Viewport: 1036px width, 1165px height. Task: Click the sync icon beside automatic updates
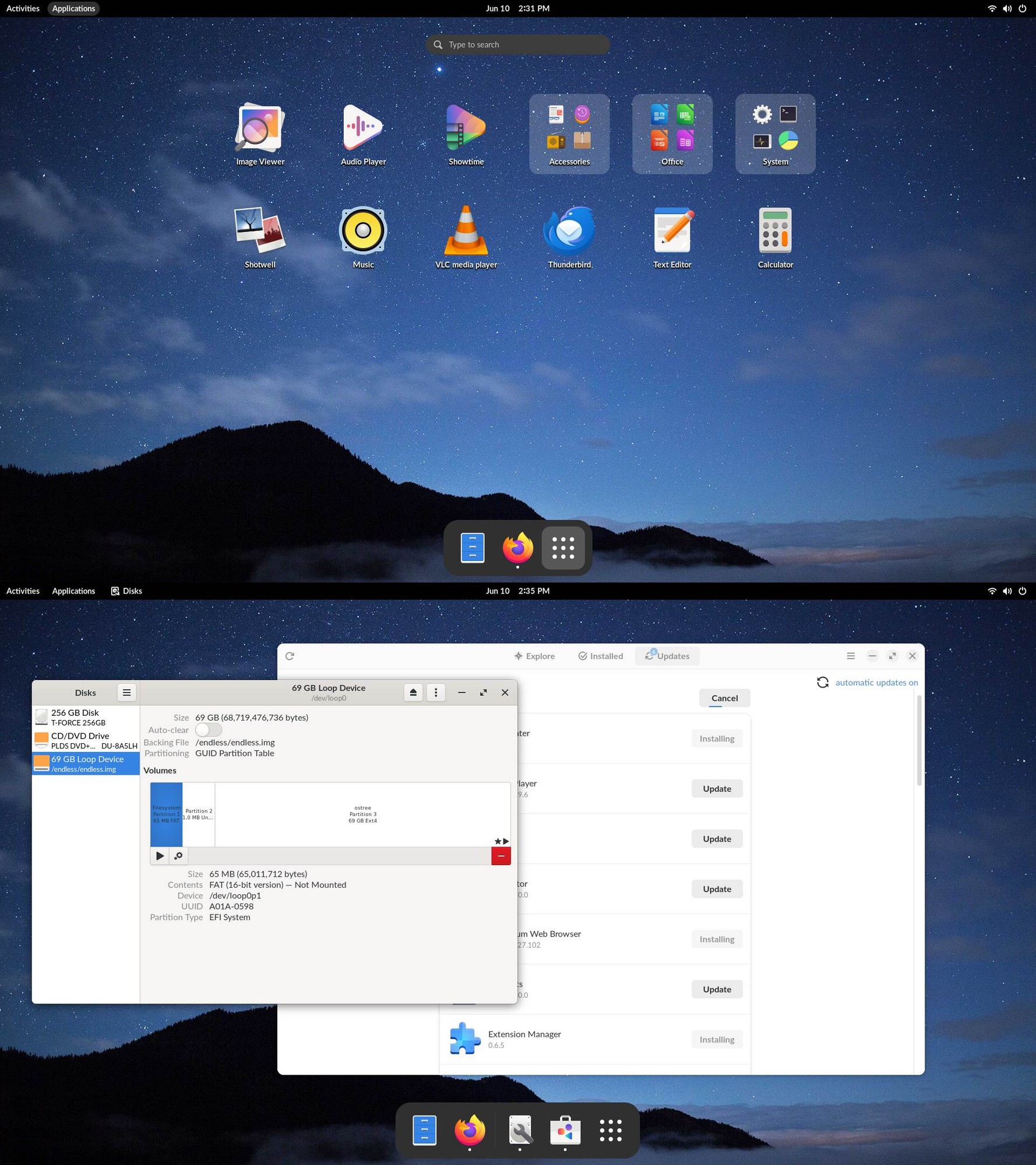(823, 682)
